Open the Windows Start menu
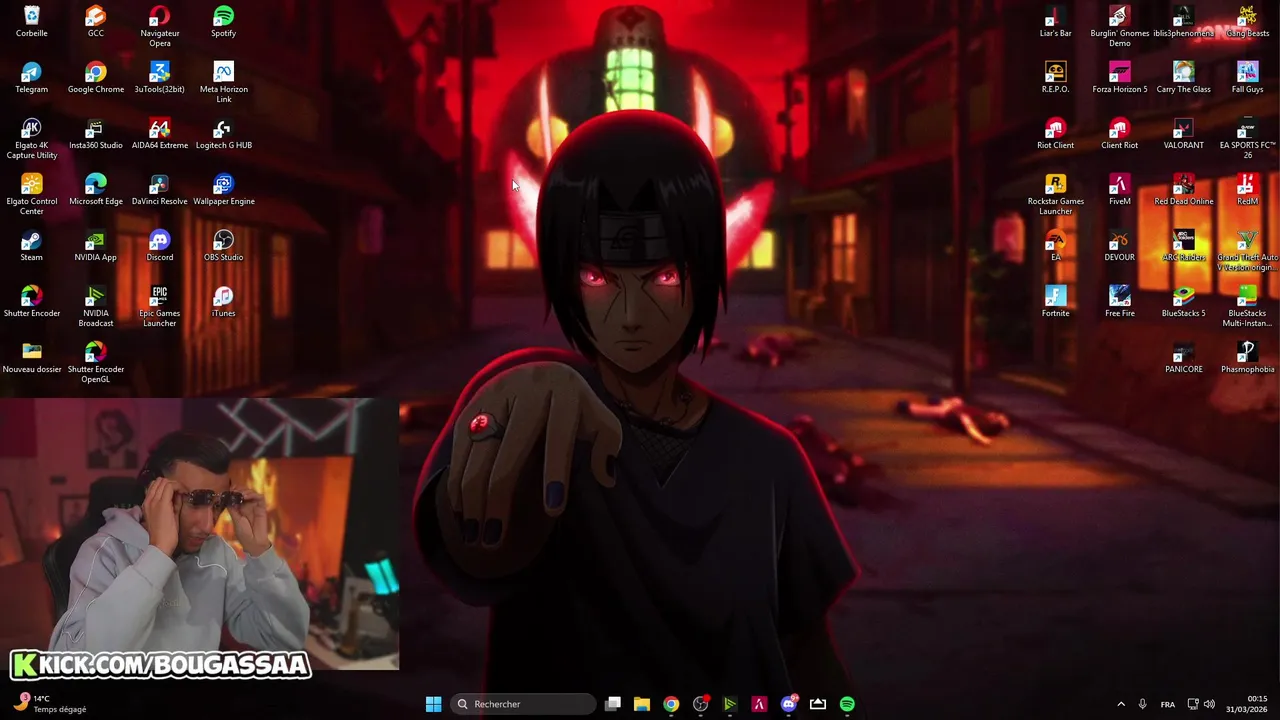The width and height of the screenshot is (1280, 720). [x=433, y=704]
